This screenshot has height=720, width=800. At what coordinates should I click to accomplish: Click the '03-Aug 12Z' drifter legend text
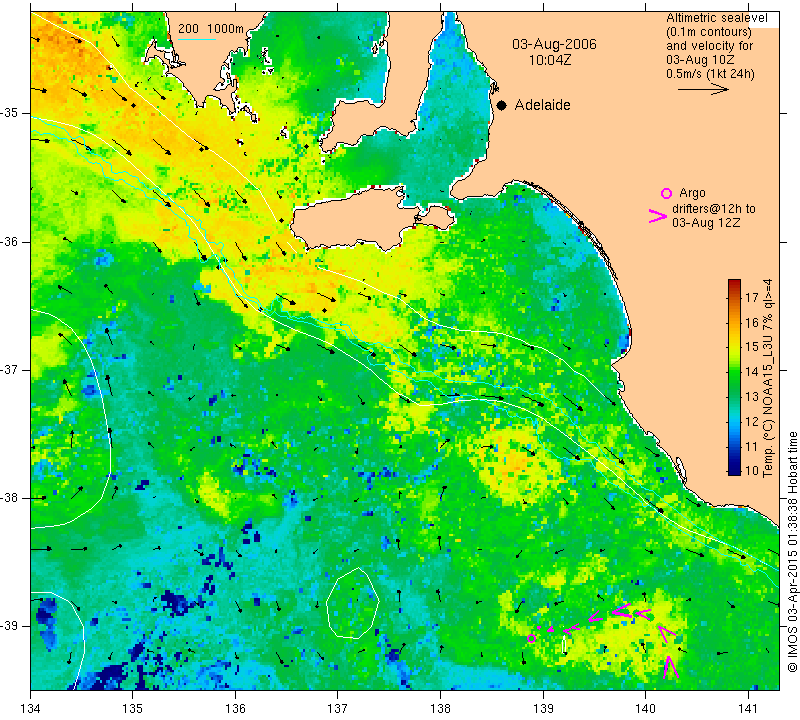(x=706, y=223)
